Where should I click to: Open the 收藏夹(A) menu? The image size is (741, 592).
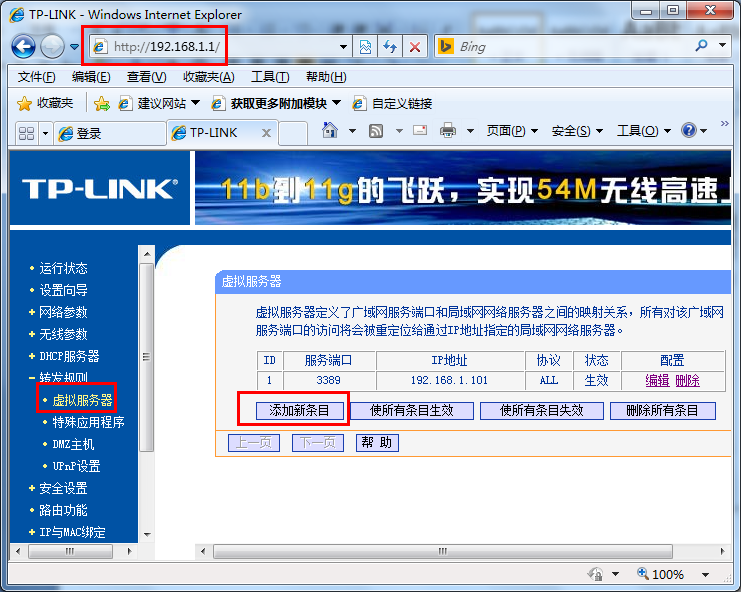pyautogui.click(x=208, y=77)
